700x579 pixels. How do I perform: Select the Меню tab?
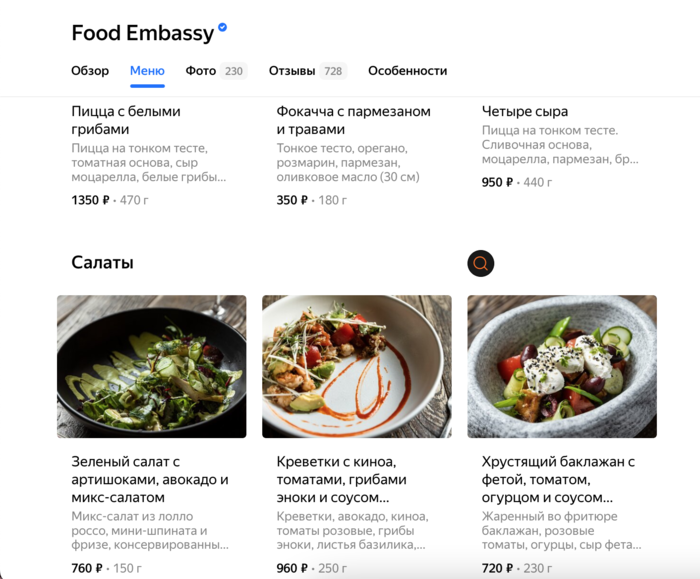pyautogui.click(x=147, y=71)
